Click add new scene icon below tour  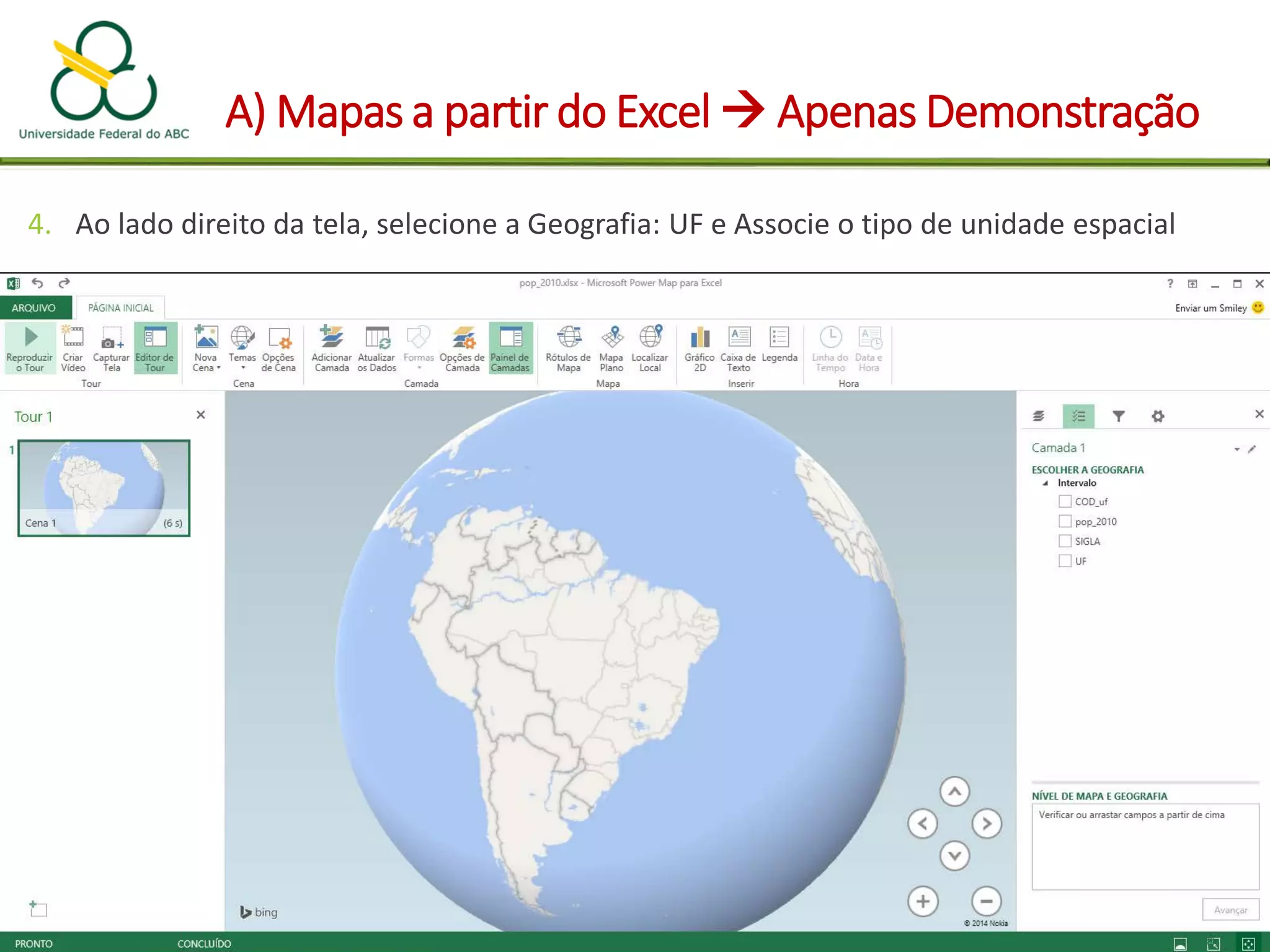click(38, 909)
